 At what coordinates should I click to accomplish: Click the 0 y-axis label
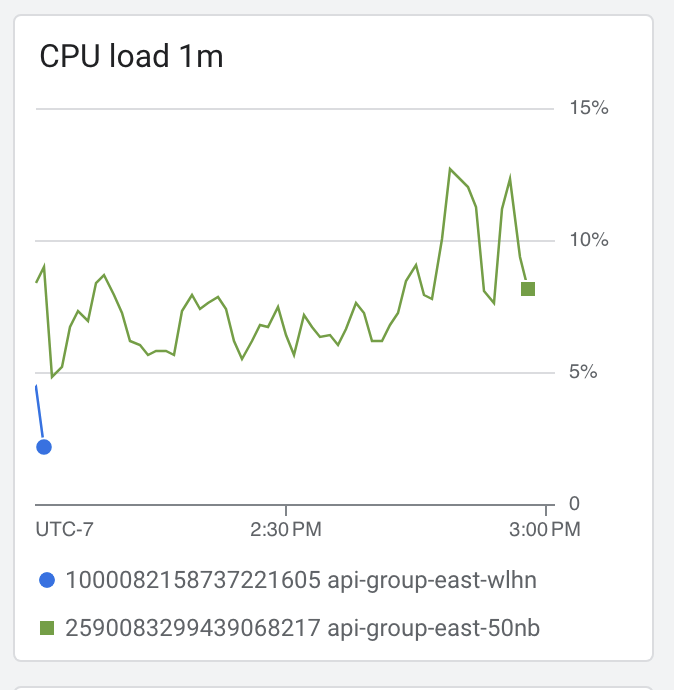[574, 503]
